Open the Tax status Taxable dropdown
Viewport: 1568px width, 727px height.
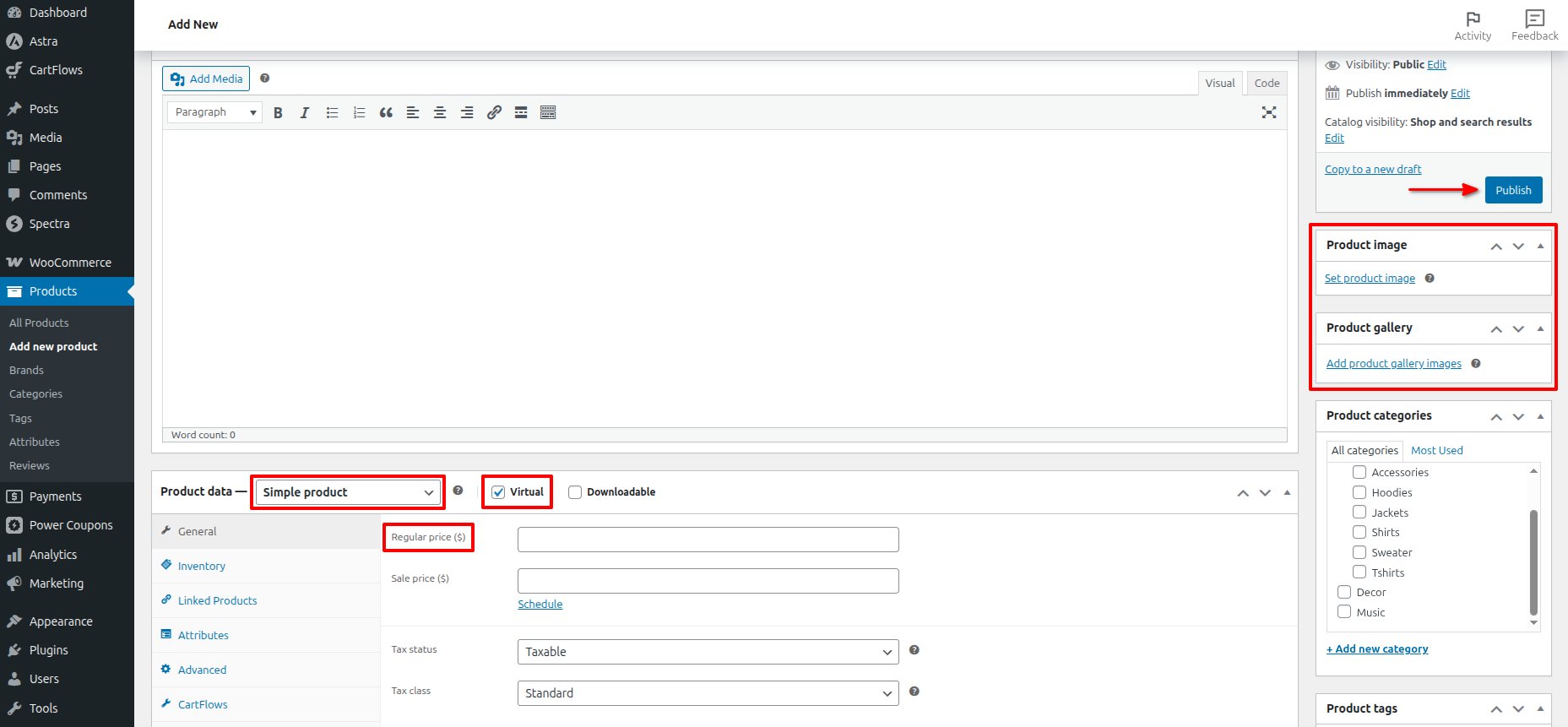(708, 652)
